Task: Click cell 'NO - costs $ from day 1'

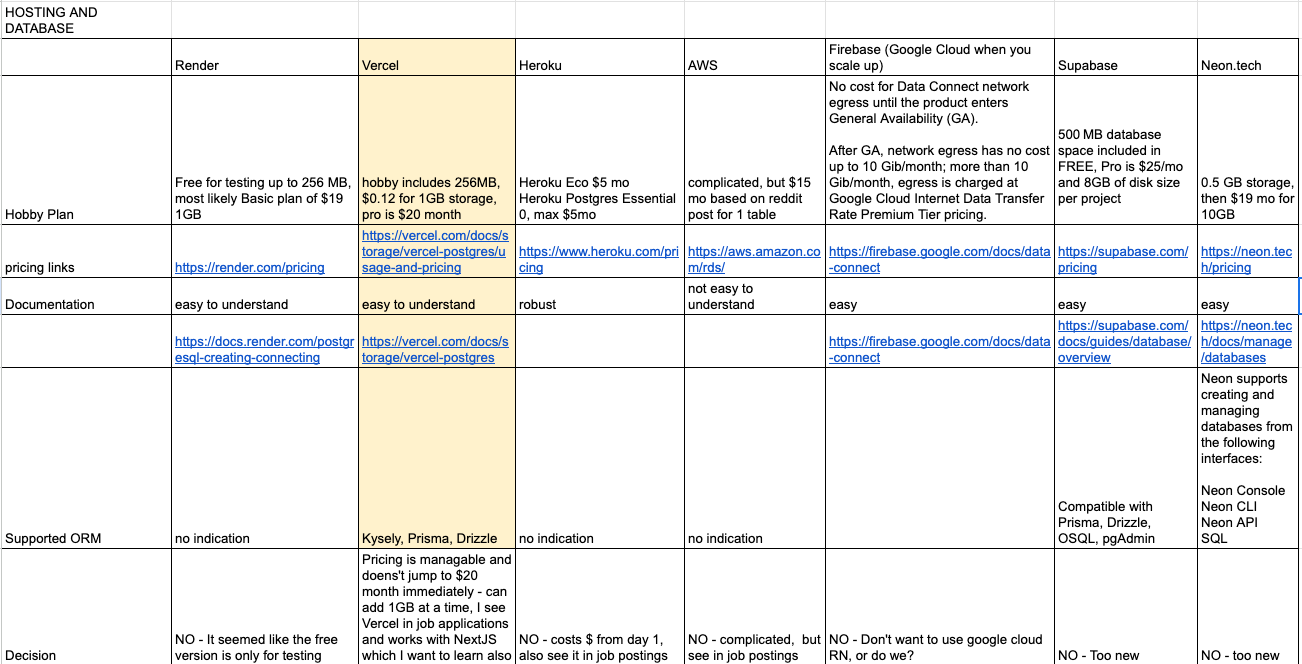Action: click(x=600, y=606)
